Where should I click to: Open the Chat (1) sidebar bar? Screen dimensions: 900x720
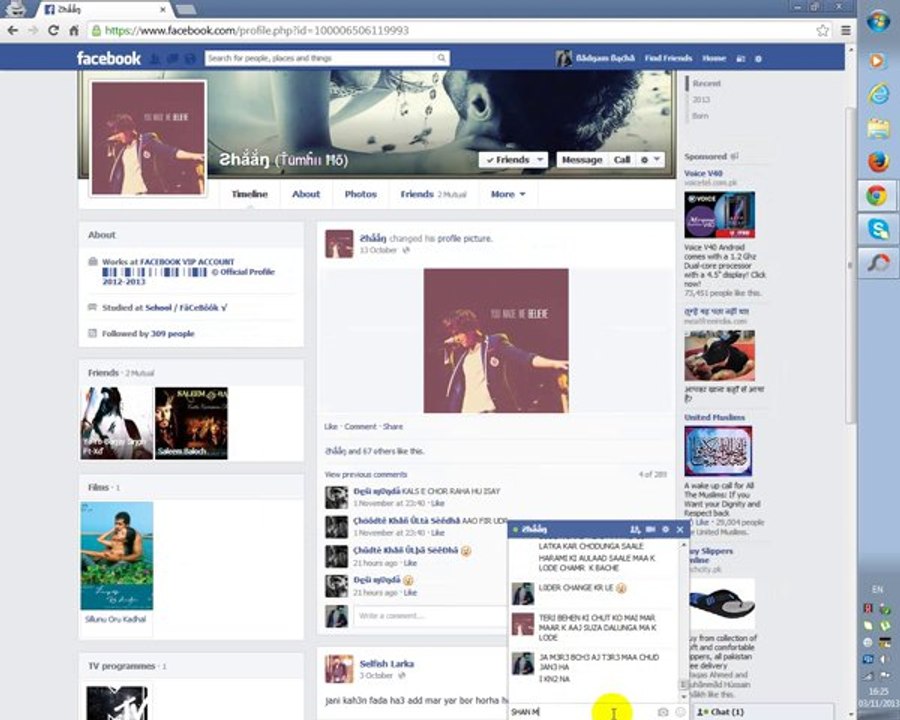tap(763, 712)
